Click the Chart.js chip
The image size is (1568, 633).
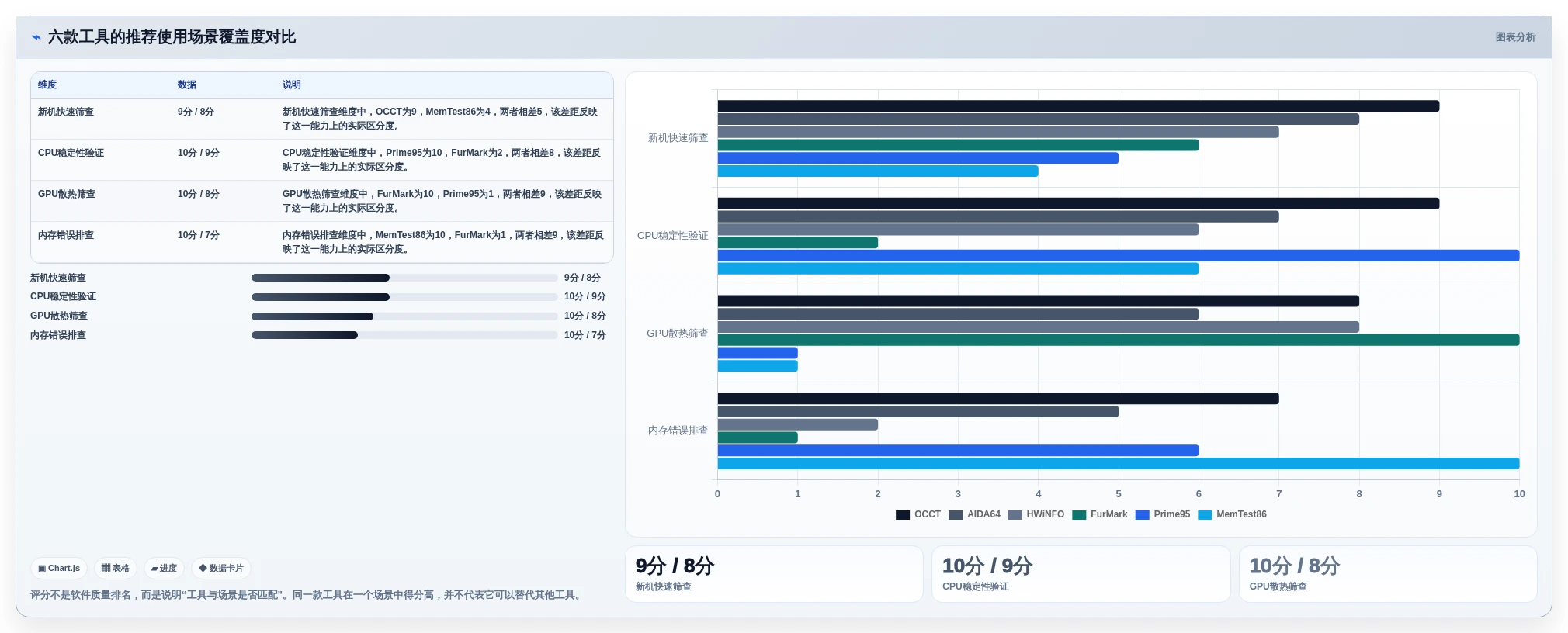[59, 568]
